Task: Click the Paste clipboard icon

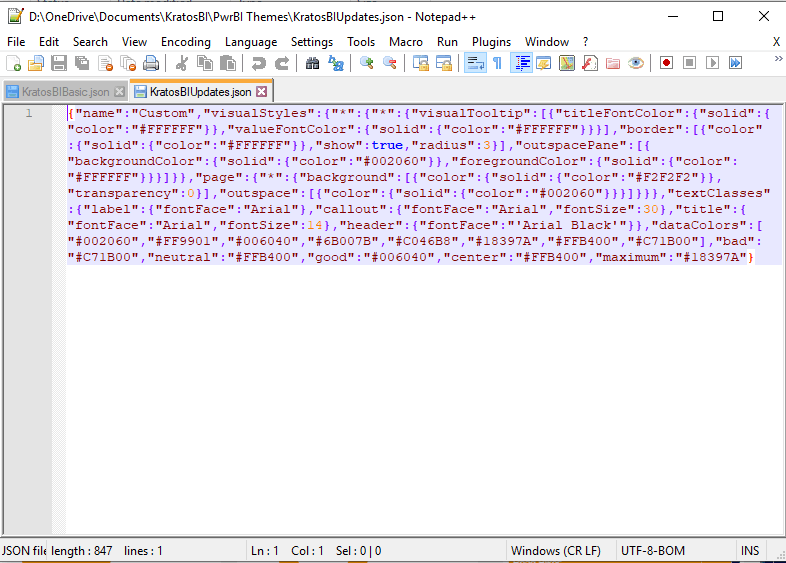Action: [228, 63]
